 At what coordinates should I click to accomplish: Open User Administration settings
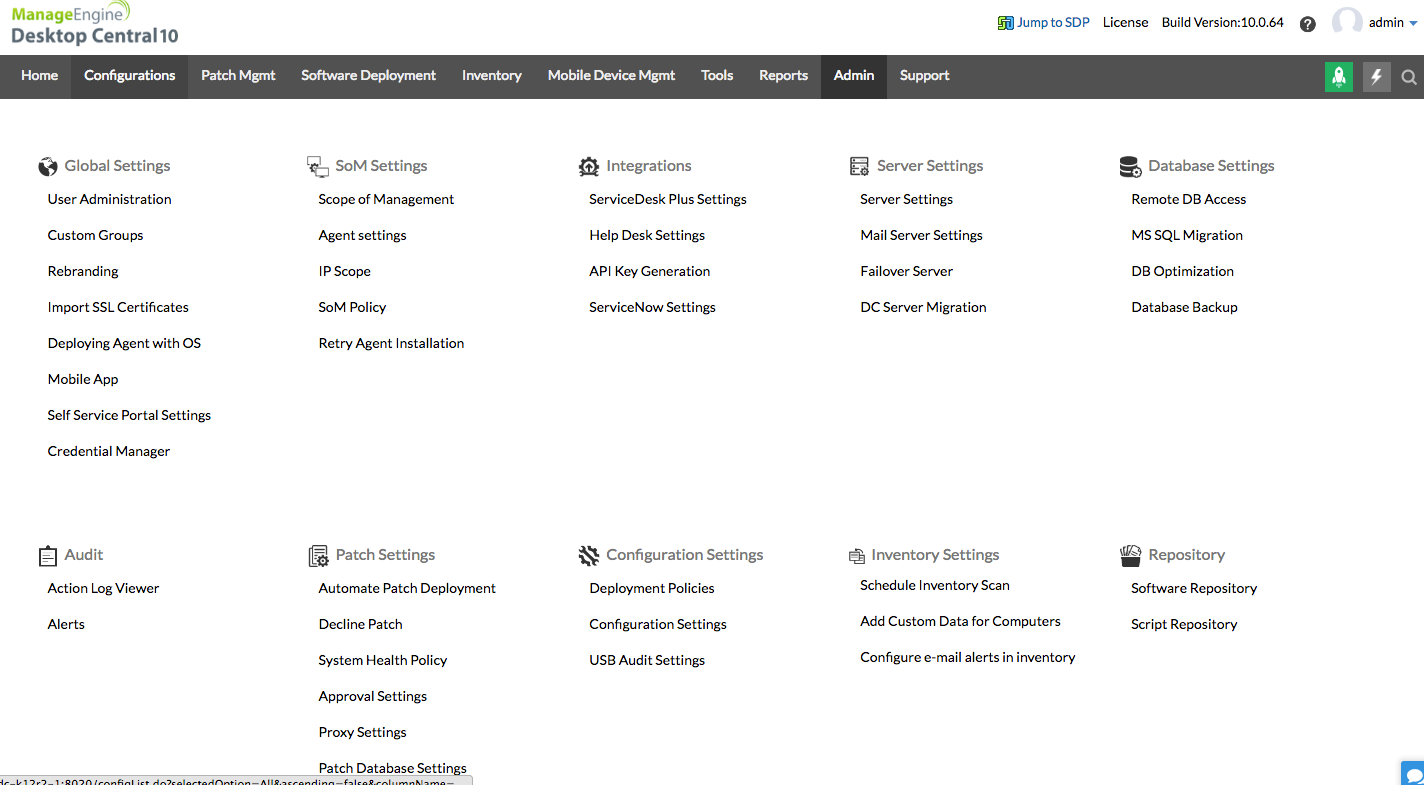109,199
